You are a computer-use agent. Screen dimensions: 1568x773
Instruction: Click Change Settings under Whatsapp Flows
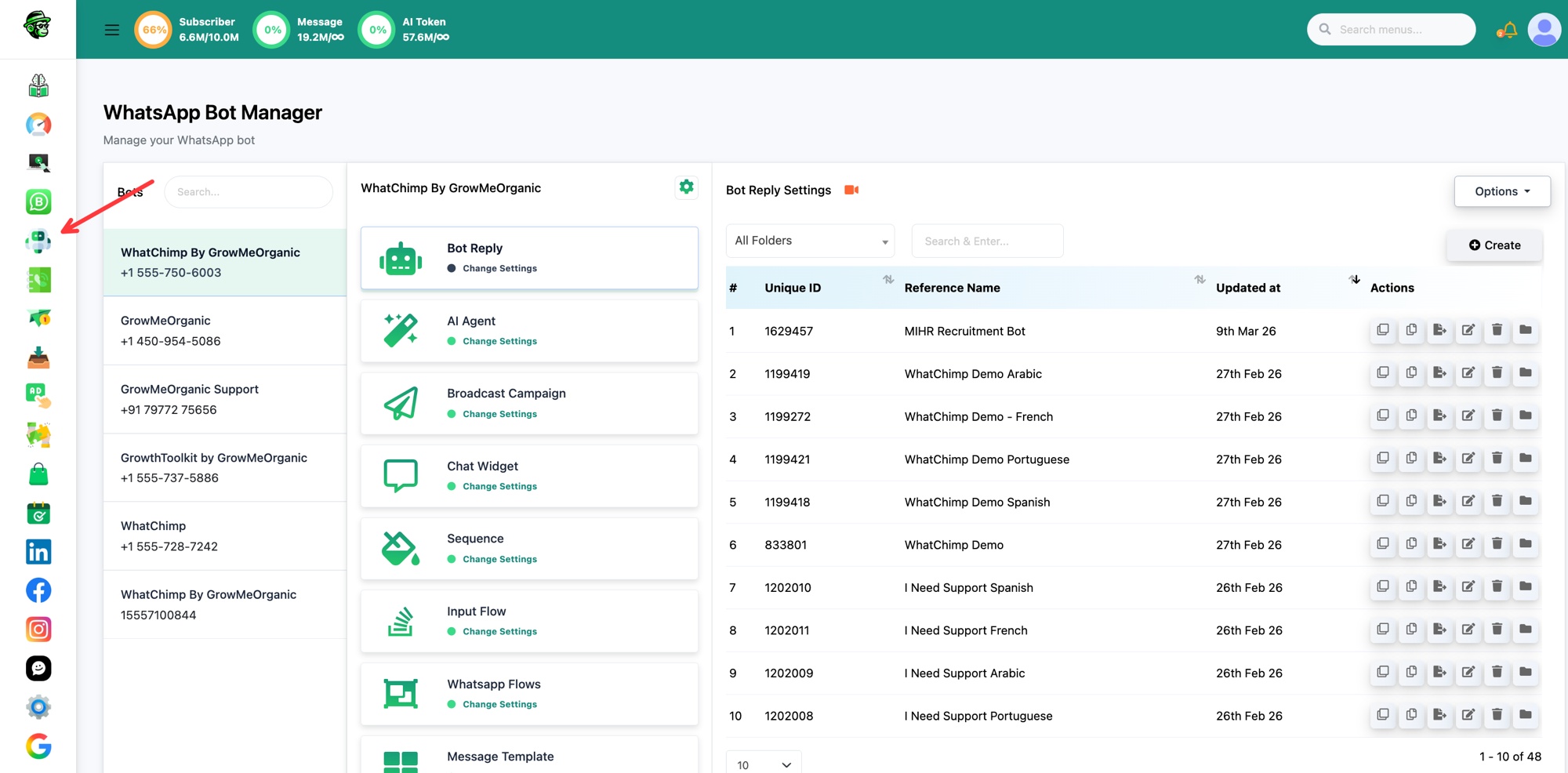tap(499, 704)
